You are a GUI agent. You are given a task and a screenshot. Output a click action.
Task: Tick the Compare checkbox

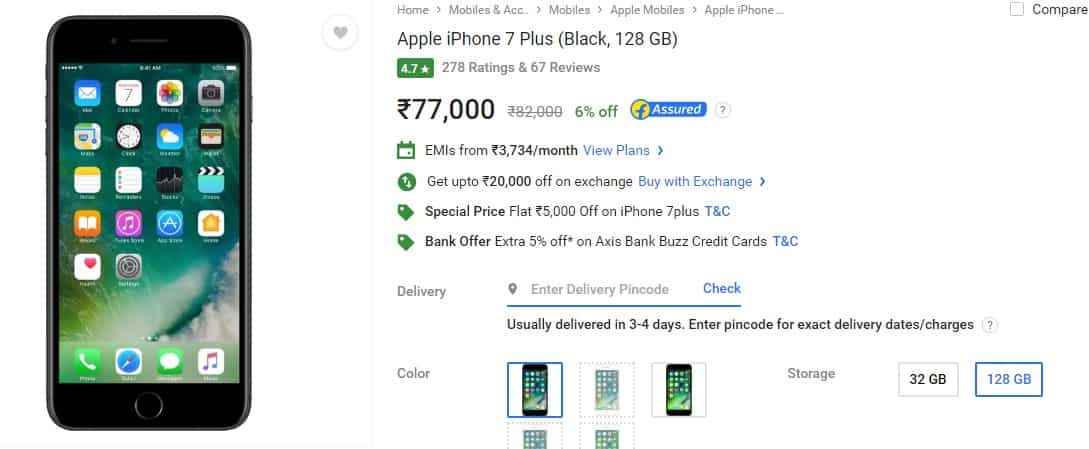(x=1017, y=9)
